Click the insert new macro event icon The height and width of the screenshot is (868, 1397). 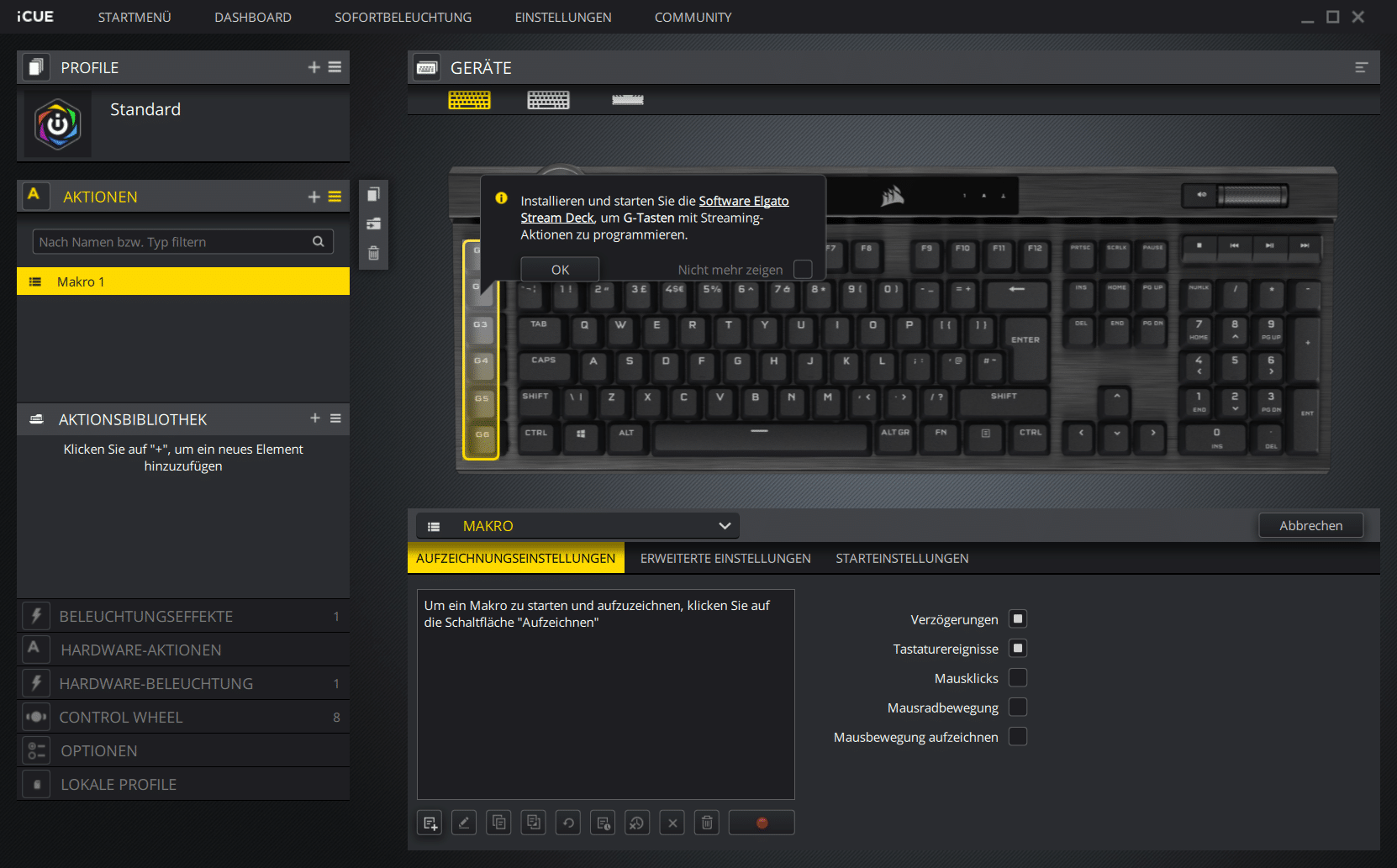(430, 823)
